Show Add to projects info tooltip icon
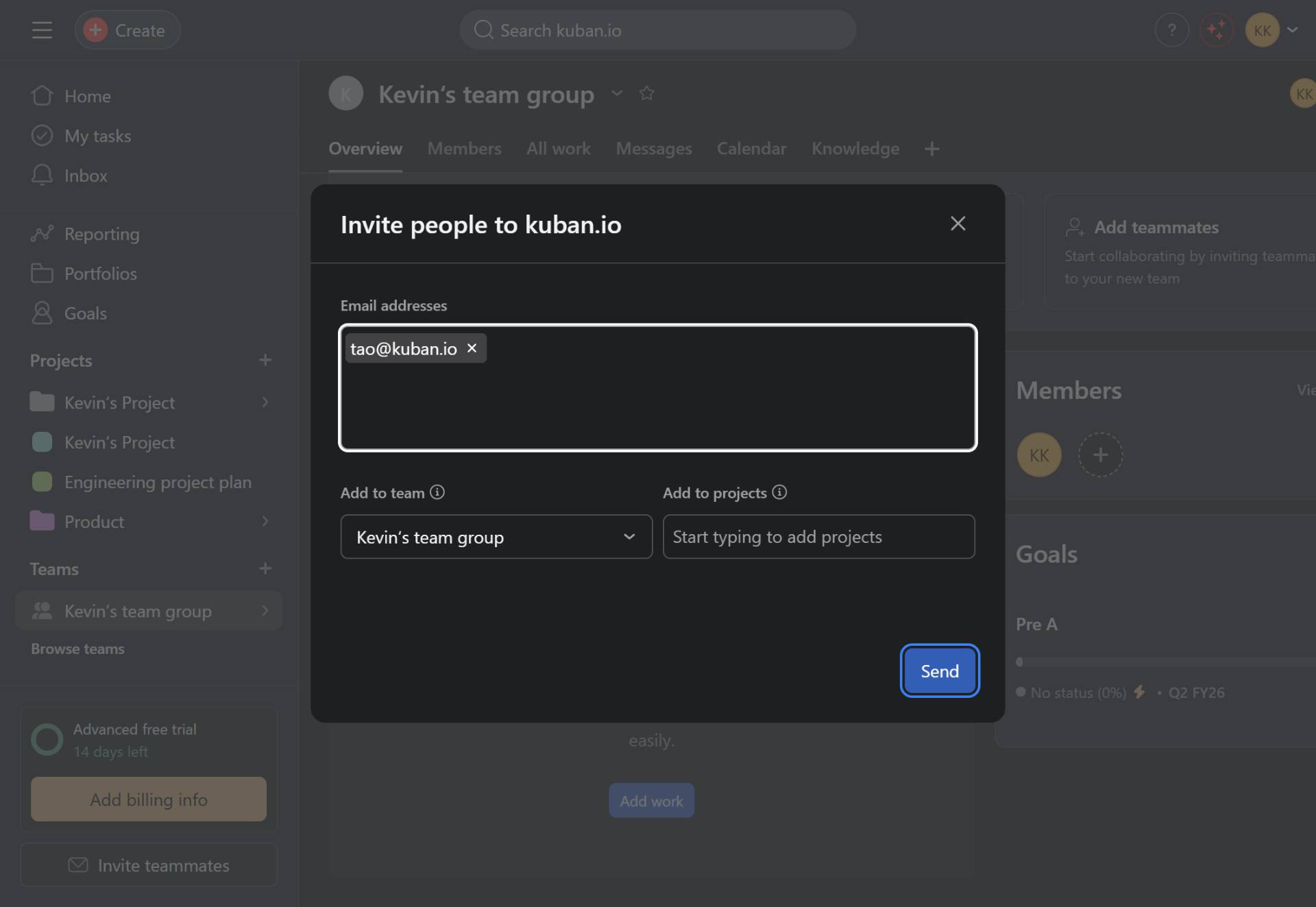The image size is (1316, 907). coord(779,492)
